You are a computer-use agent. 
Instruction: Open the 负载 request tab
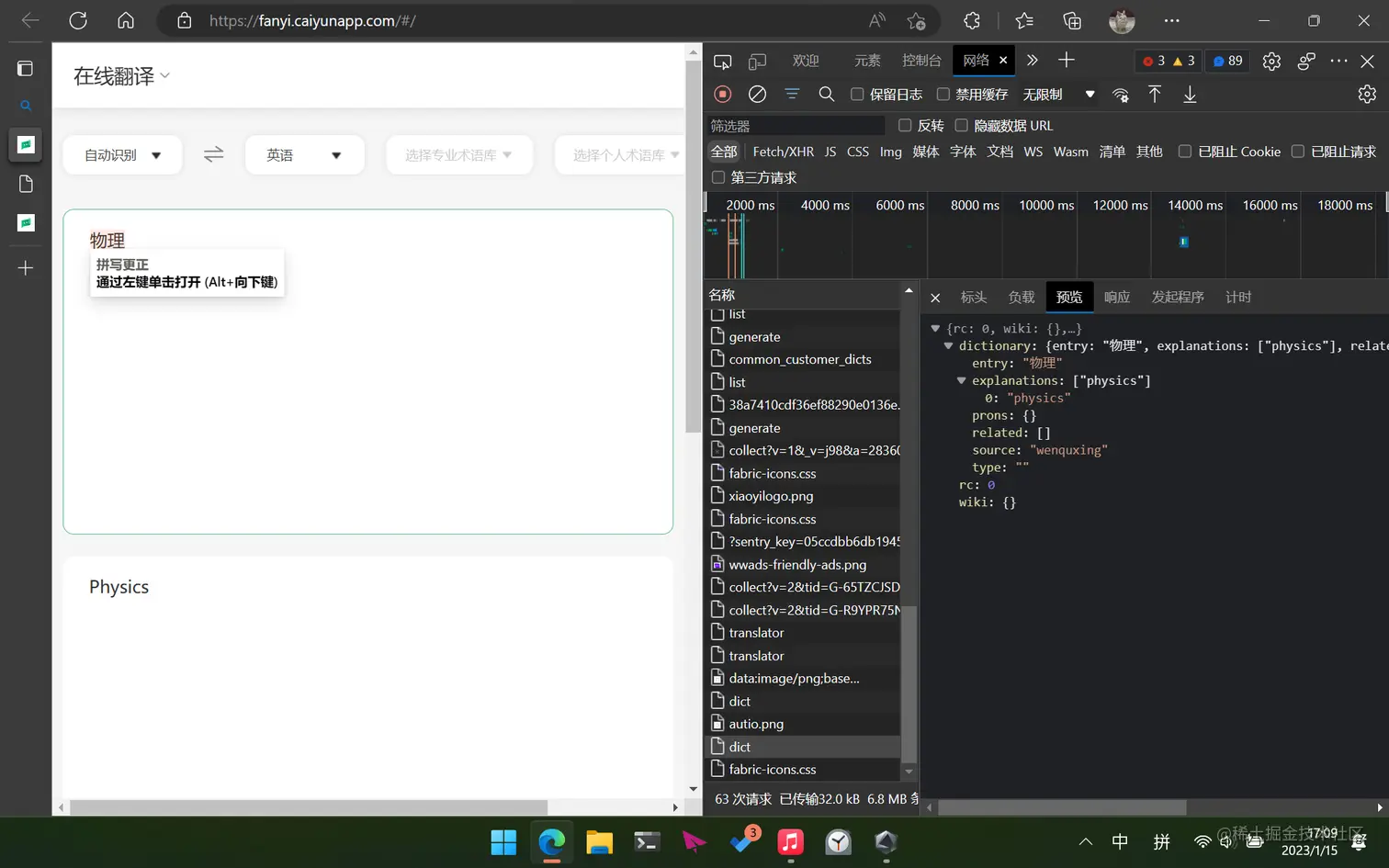pyautogui.click(x=1022, y=298)
